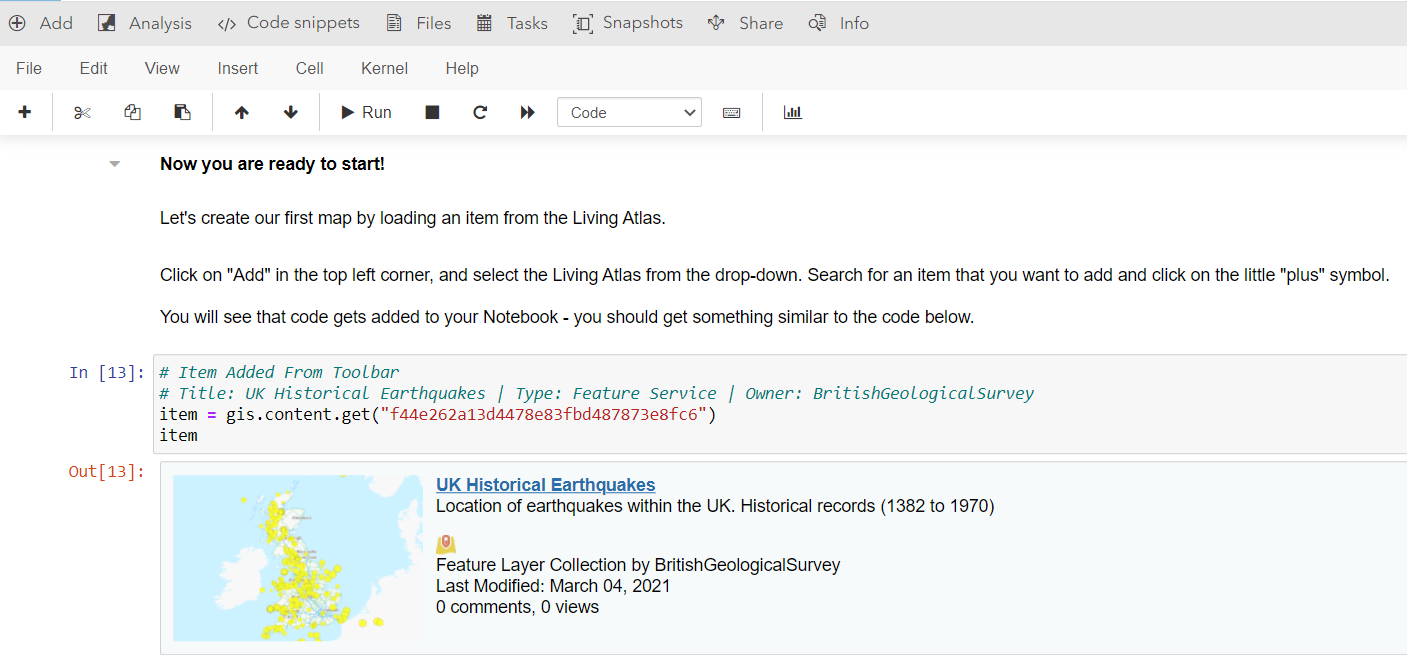Click the 'Now you are ready to start!' heading
Screen dimensions: 1407x655
(272, 164)
